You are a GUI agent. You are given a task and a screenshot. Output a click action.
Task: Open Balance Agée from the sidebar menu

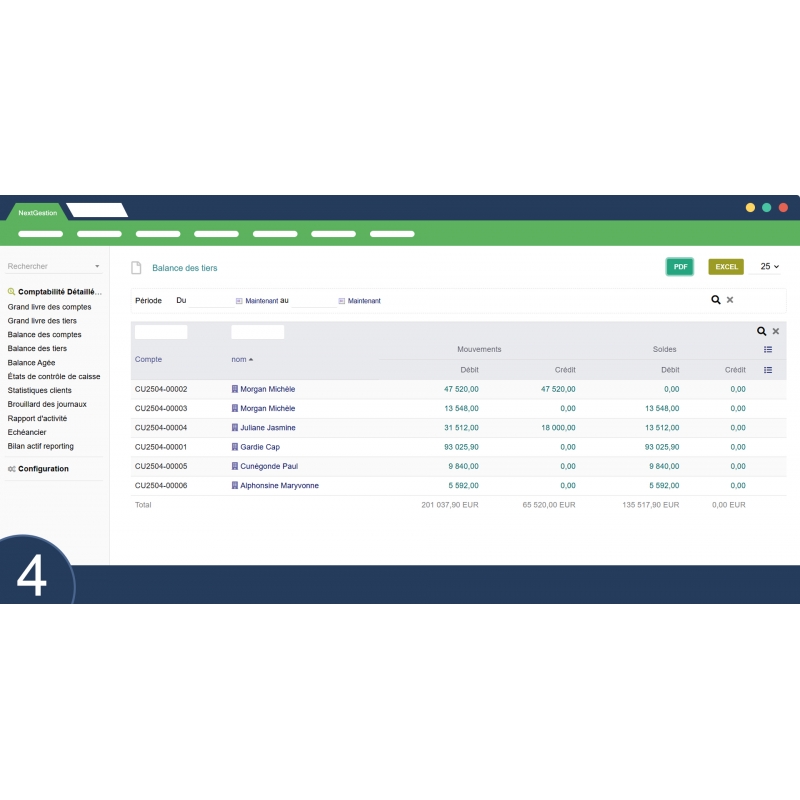32,362
